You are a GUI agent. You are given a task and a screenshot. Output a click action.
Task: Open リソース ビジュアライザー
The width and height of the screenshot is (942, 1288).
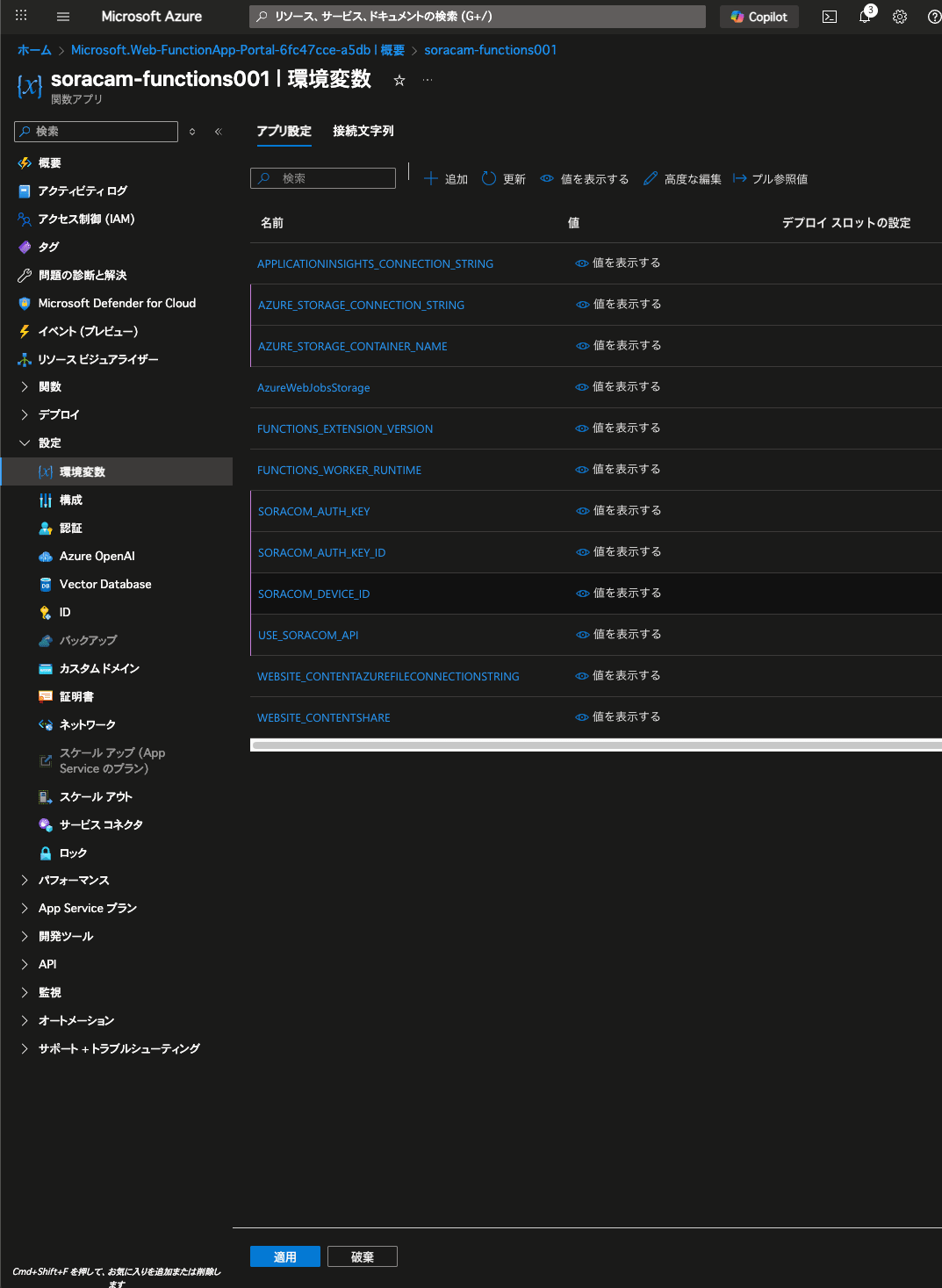point(97,360)
